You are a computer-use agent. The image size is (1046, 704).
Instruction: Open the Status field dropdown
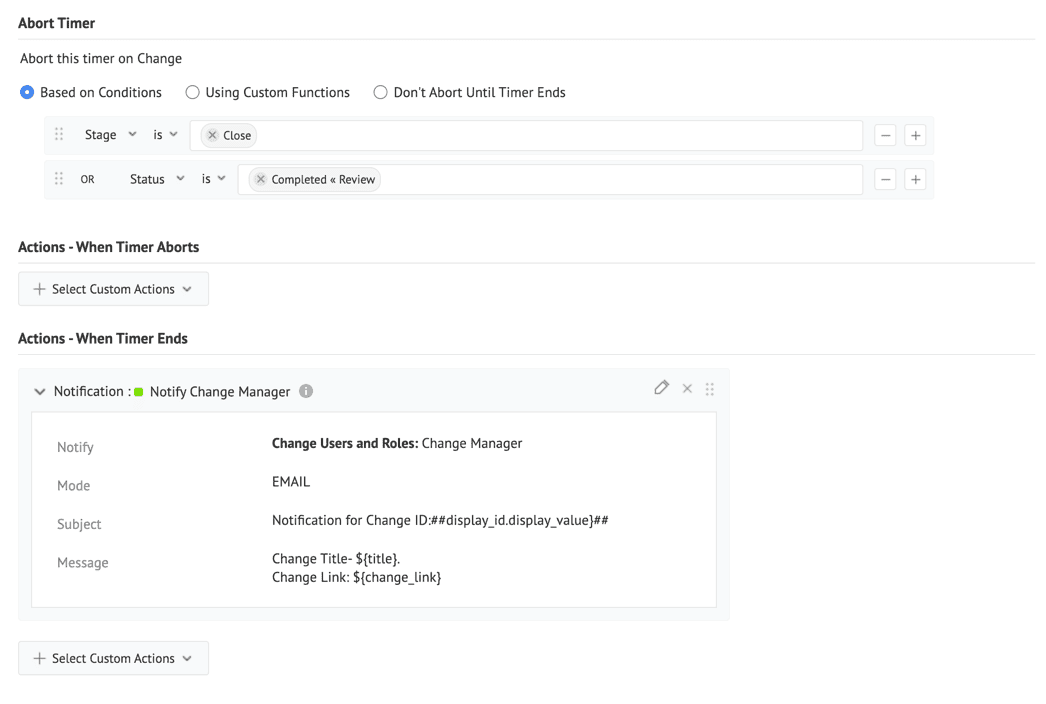(157, 179)
